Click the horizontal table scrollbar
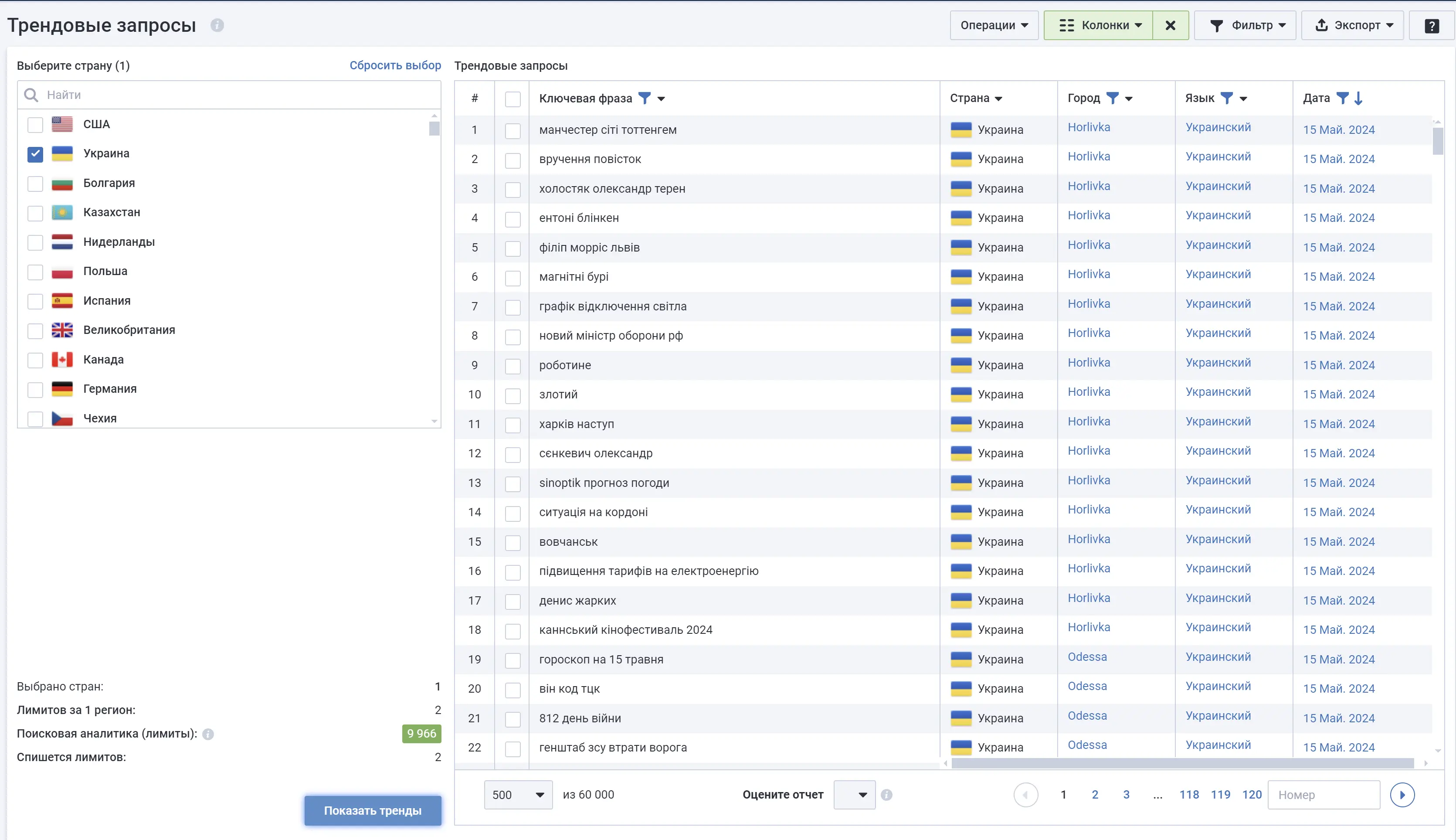Viewport: 1456px width, 840px height. [x=1182, y=763]
